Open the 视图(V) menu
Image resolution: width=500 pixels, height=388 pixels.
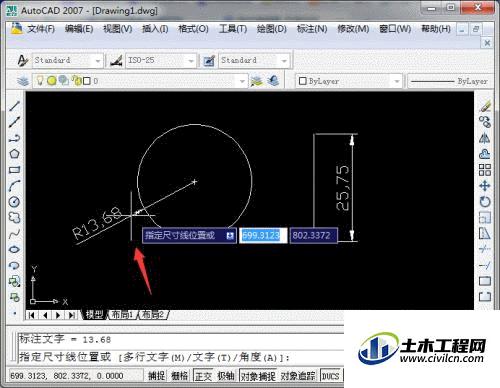pyautogui.click(x=117, y=29)
